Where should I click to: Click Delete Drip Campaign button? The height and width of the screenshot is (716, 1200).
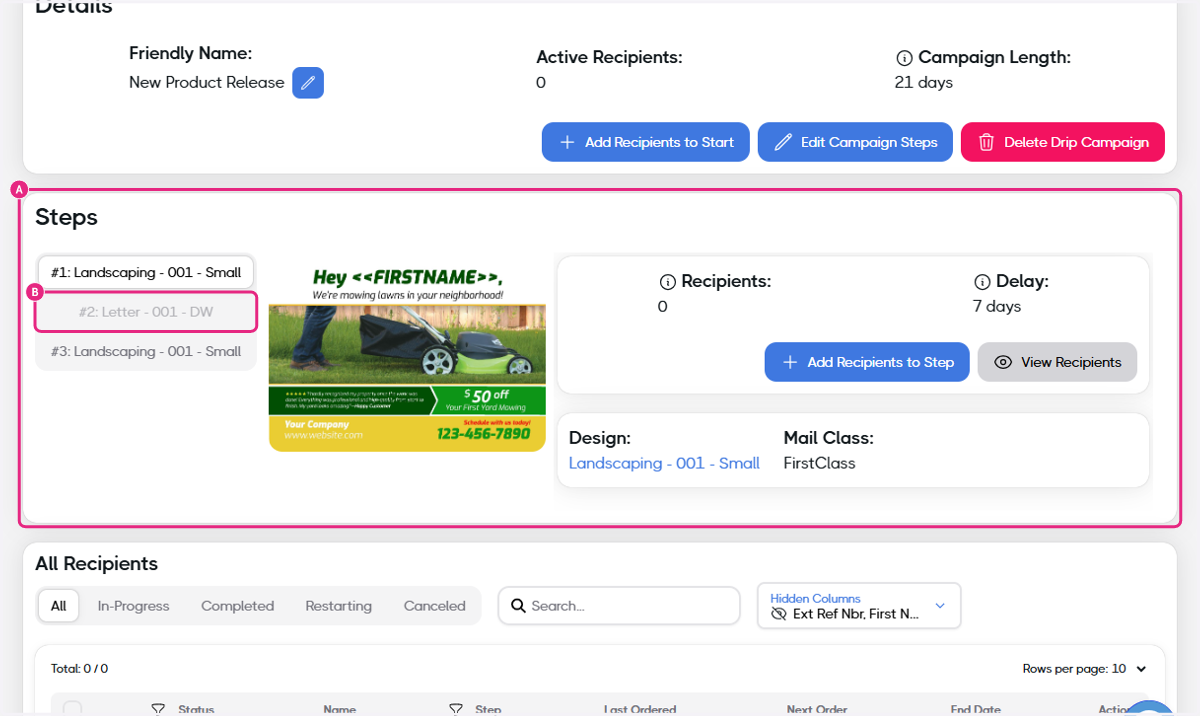click(1063, 142)
